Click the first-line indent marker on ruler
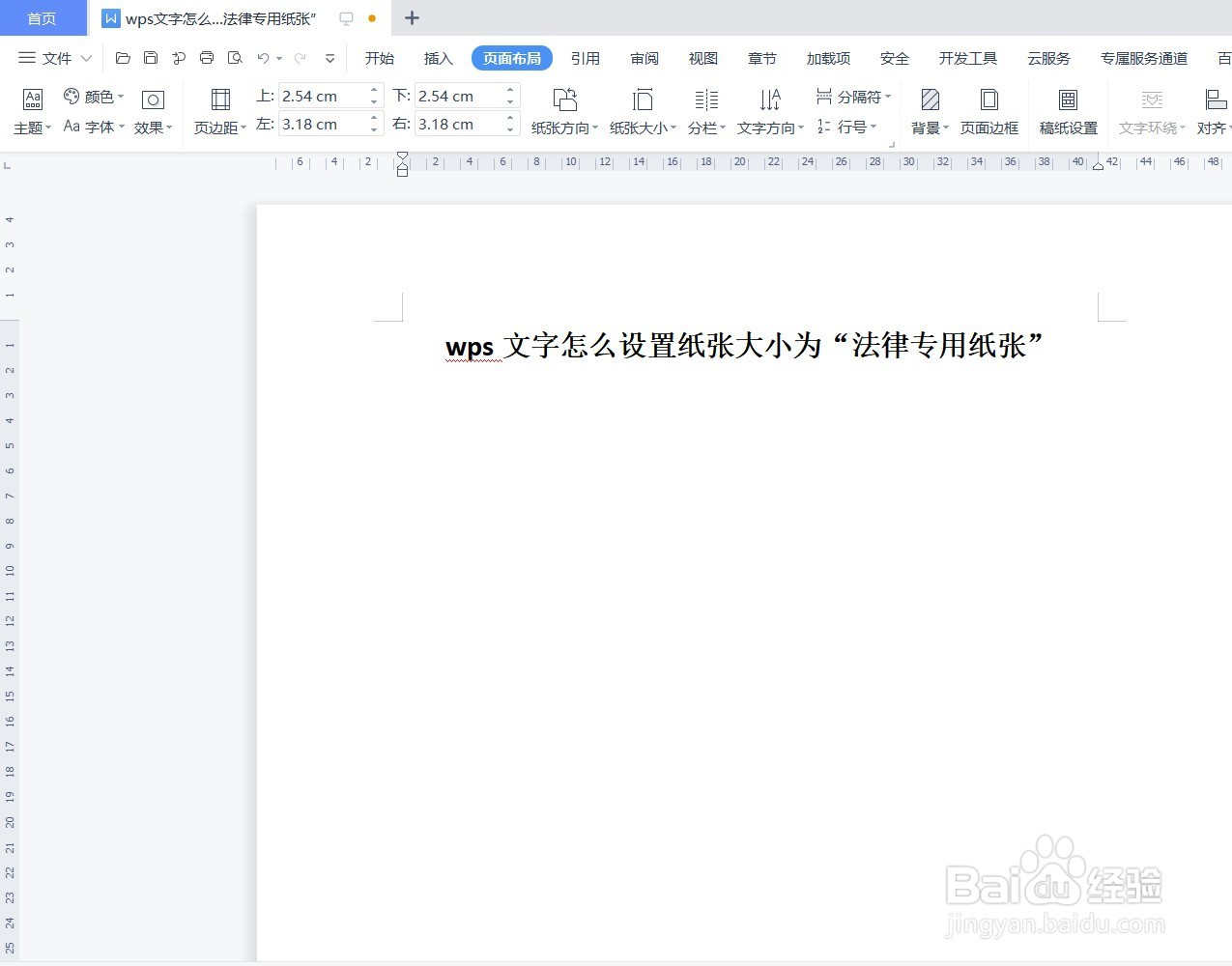This screenshot has height=966, width=1232. [x=403, y=156]
